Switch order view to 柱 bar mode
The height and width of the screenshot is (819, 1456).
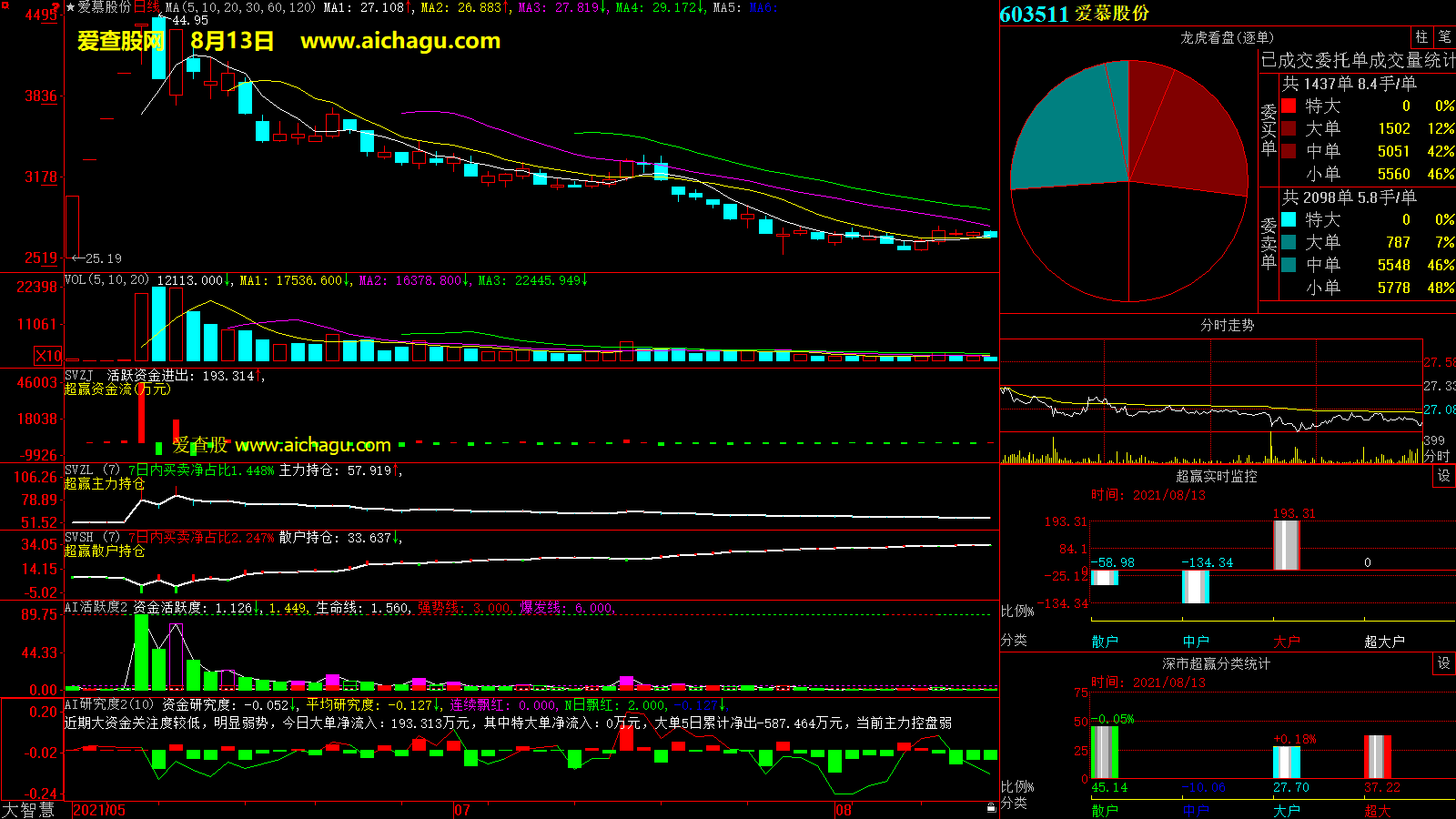pos(1421,37)
